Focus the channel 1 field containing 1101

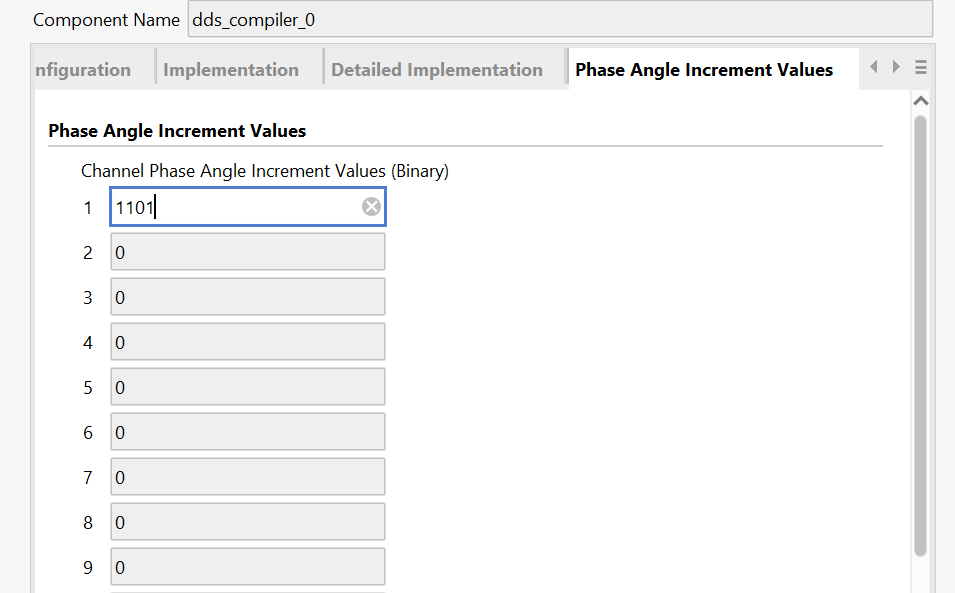click(235, 208)
